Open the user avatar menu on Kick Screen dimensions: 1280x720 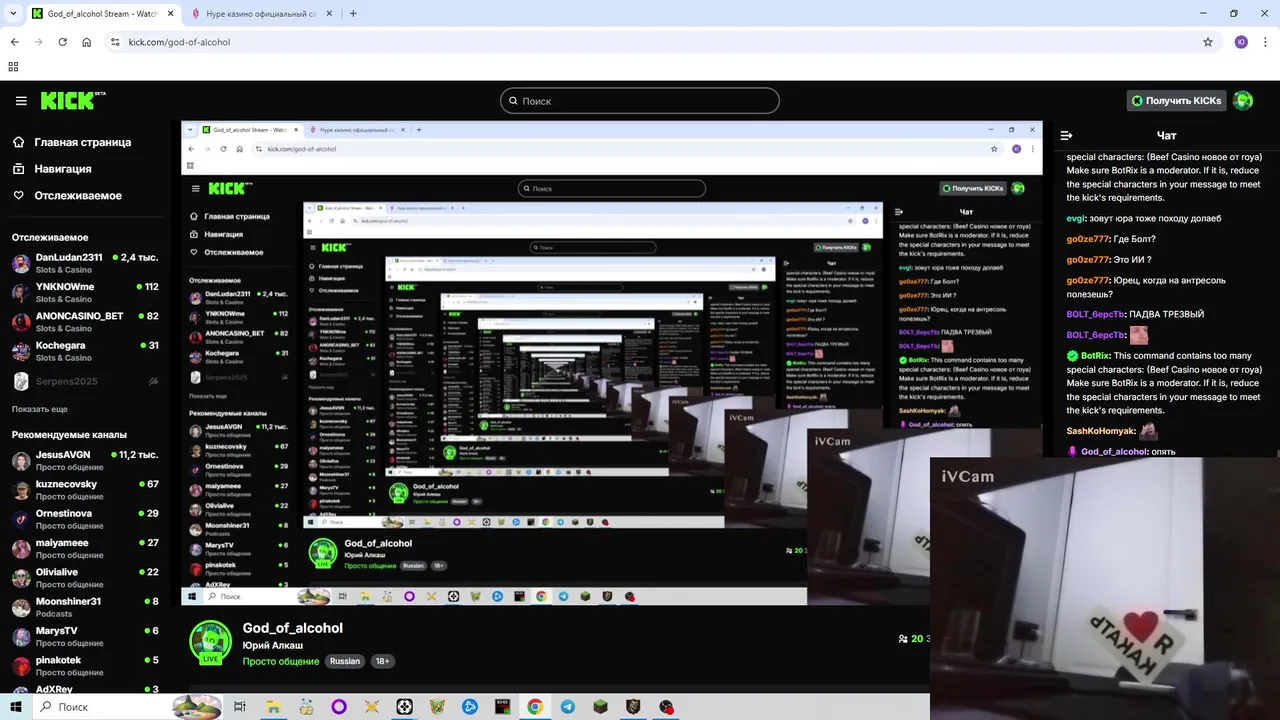pyautogui.click(x=1243, y=101)
